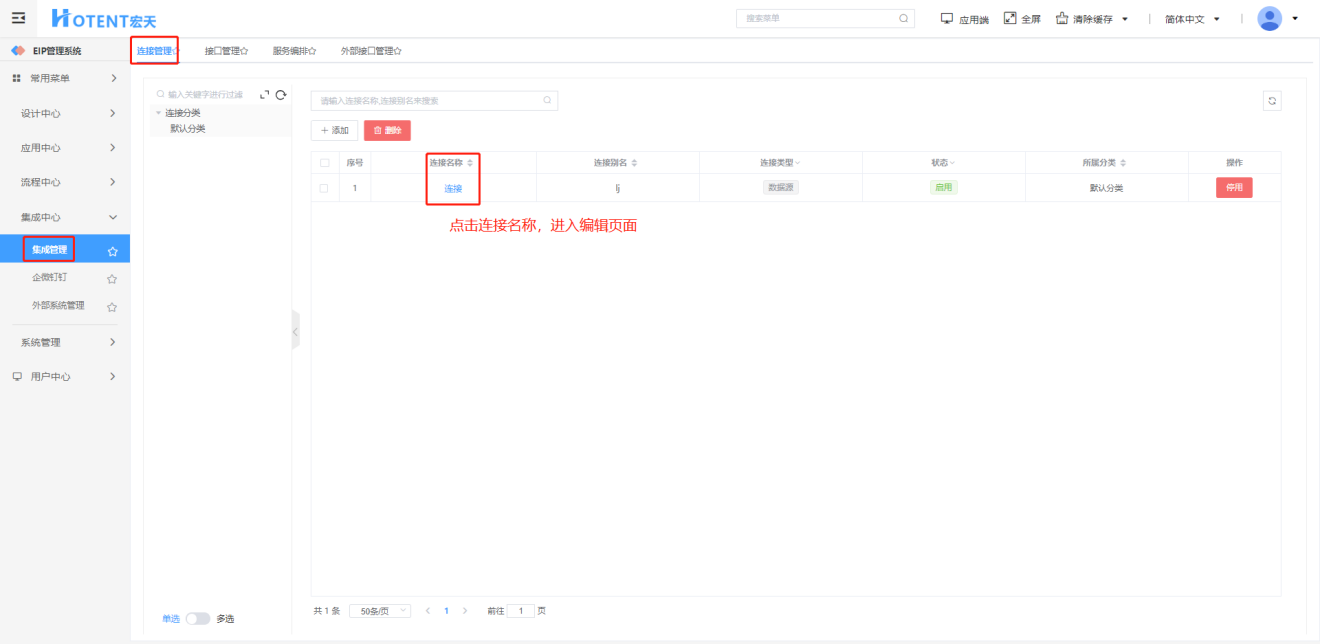Collapse the sidebar with the hamburger icon
This screenshot has width=1320, height=644.
pyautogui.click(x=18, y=18)
